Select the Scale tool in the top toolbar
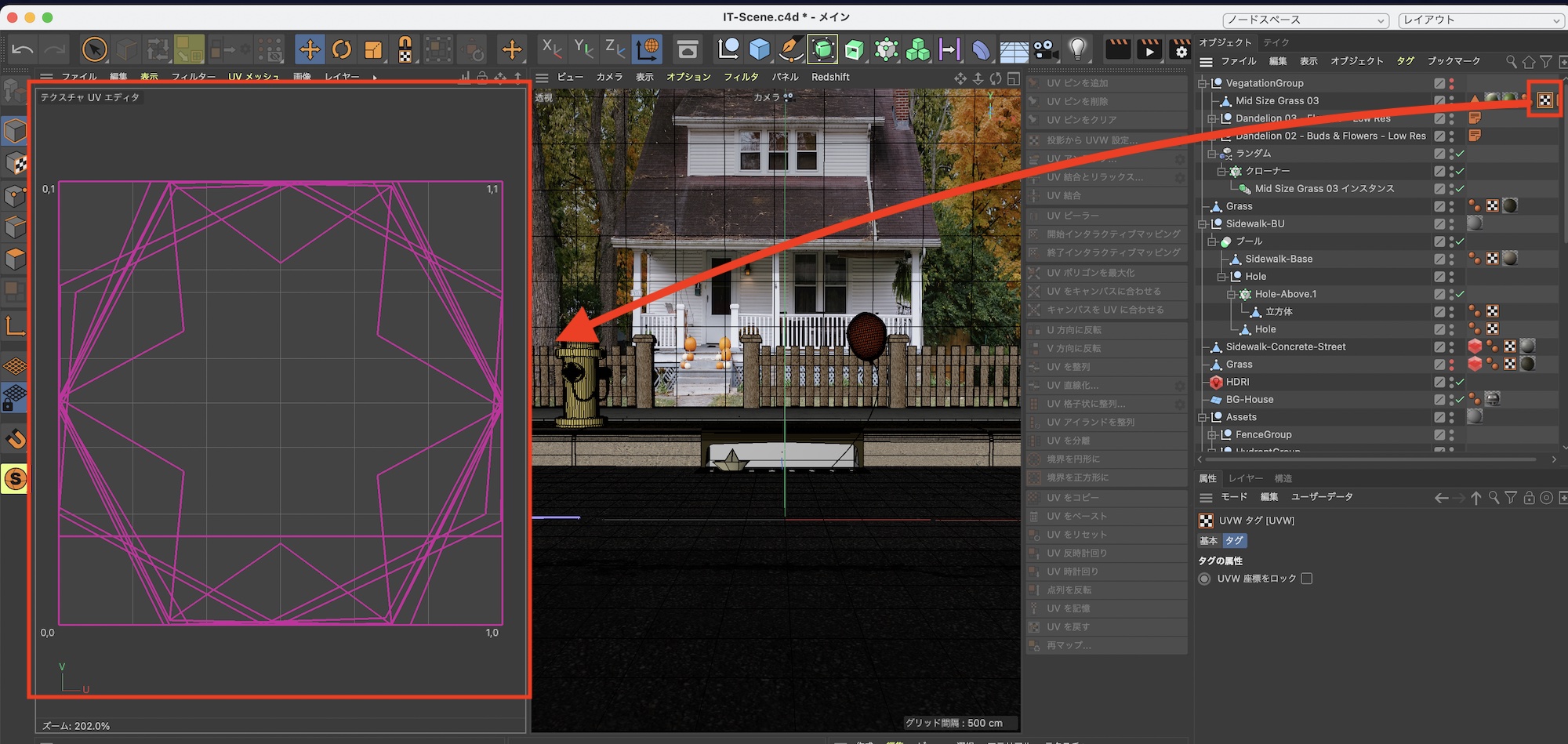 (373, 50)
